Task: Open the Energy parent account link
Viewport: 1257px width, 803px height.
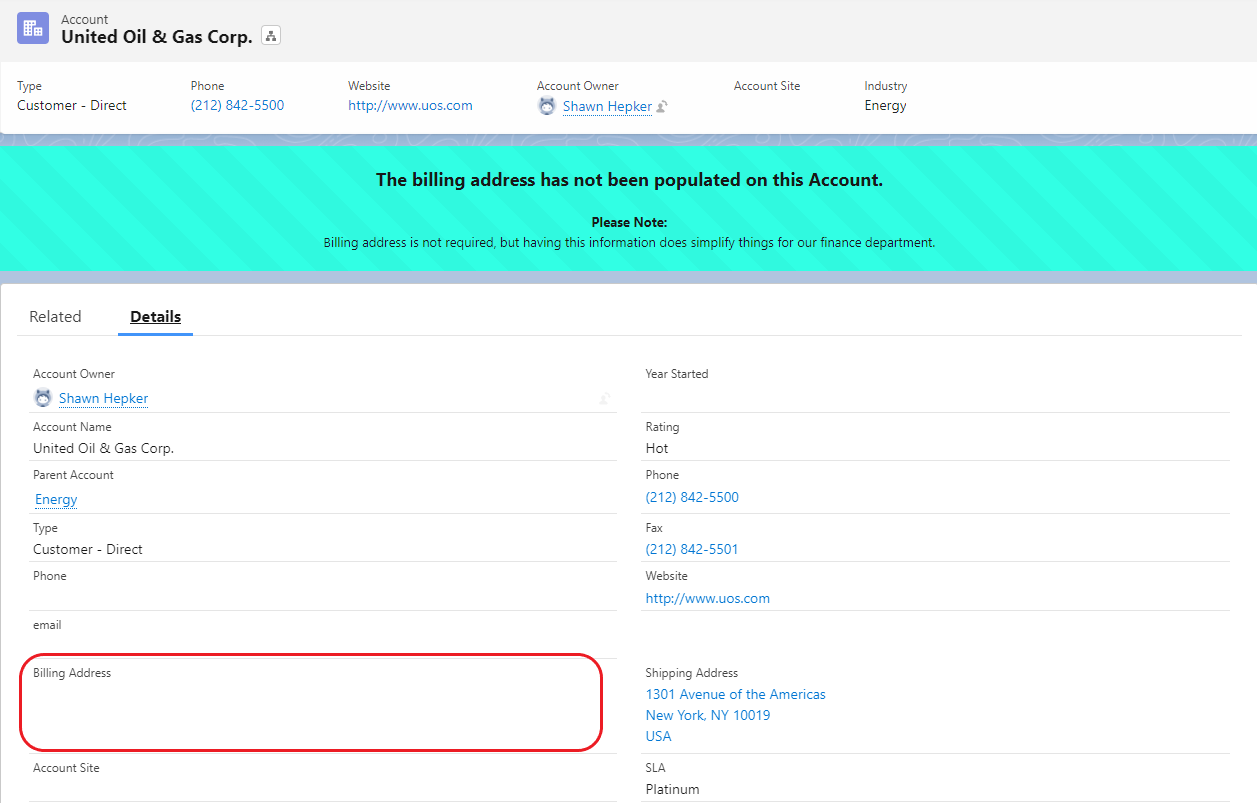Action: pos(56,499)
